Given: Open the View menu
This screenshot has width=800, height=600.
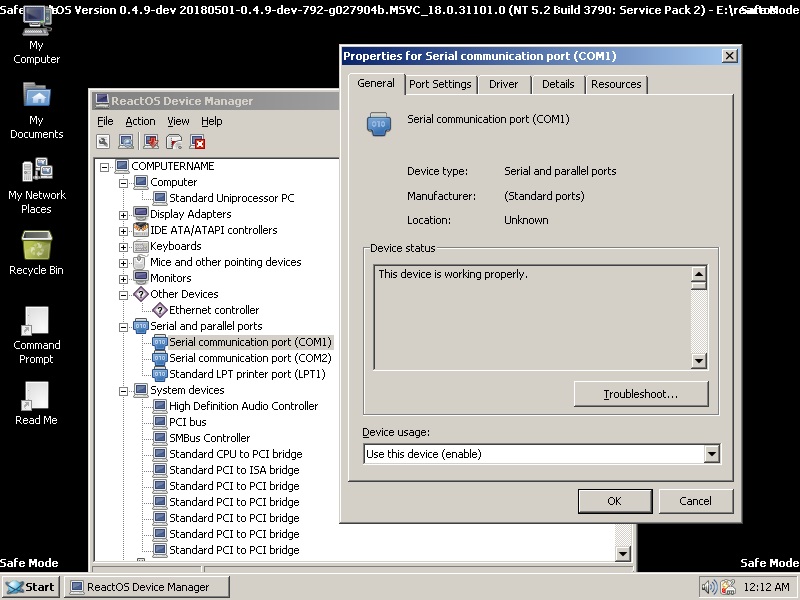Looking at the screenshot, I should [178, 121].
